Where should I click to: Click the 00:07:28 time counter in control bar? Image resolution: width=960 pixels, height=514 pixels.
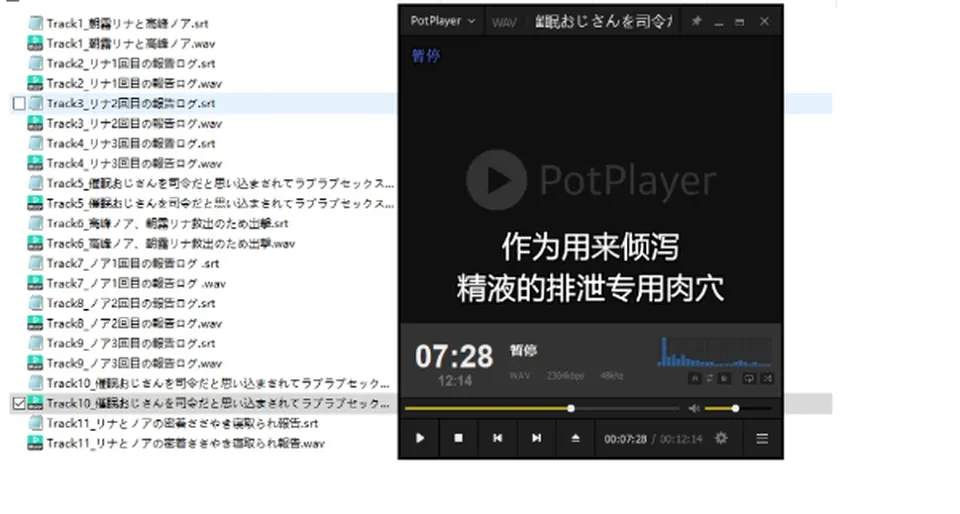tap(625, 439)
